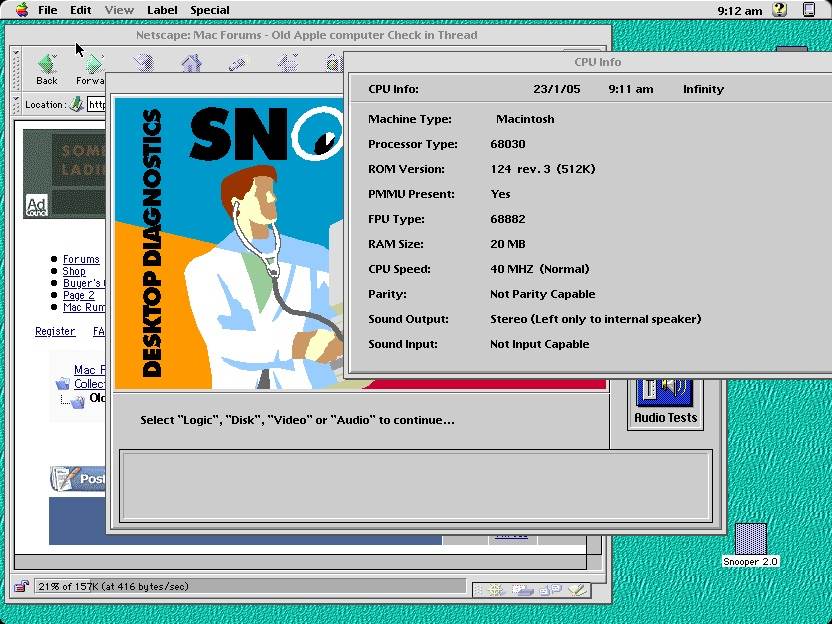
Task: Open the Navigator component bar icon
Action: (x=495, y=590)
